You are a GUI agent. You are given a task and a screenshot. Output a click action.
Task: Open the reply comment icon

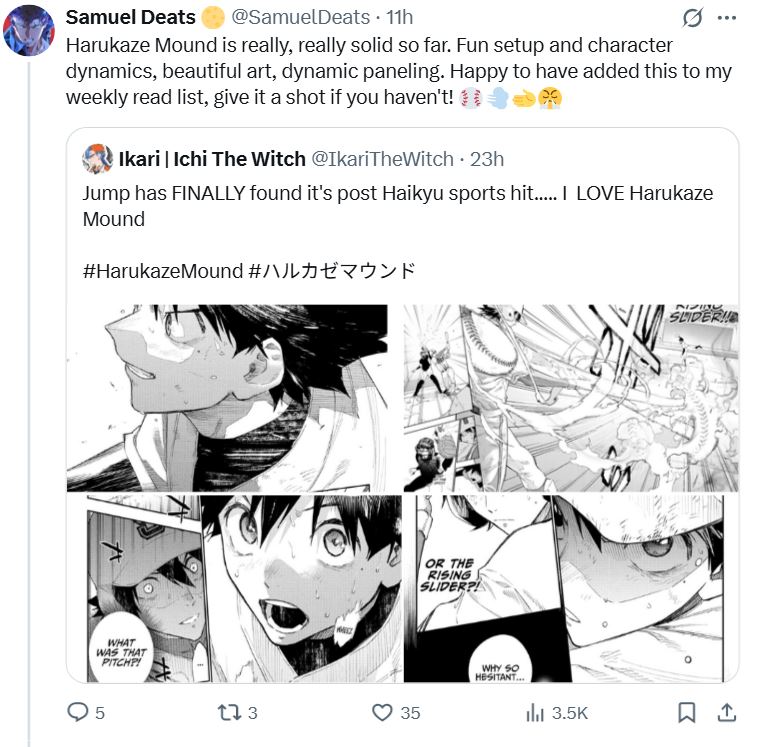77,712
